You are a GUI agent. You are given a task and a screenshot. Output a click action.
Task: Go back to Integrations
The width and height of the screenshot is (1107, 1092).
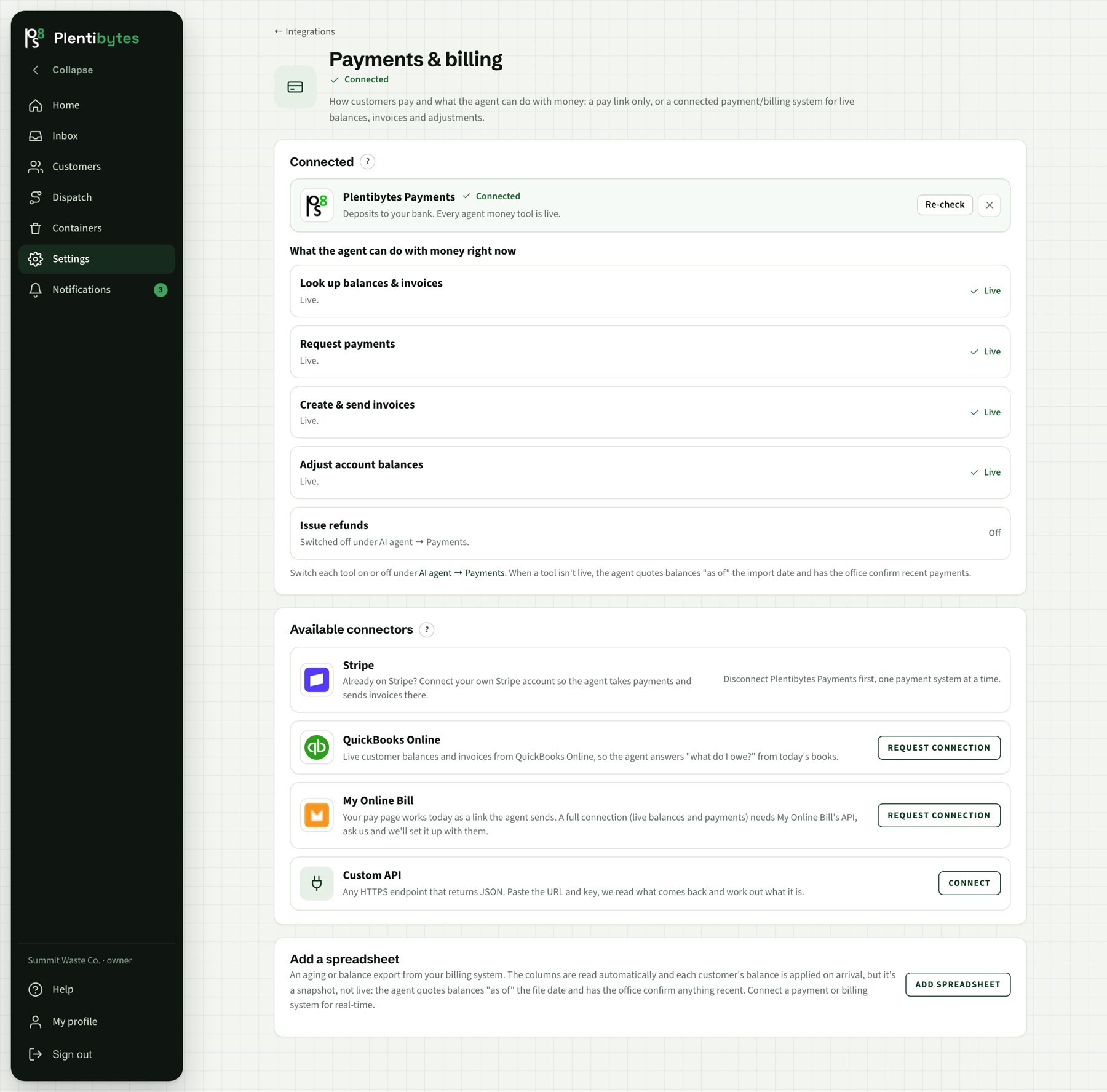coord(304,31)
